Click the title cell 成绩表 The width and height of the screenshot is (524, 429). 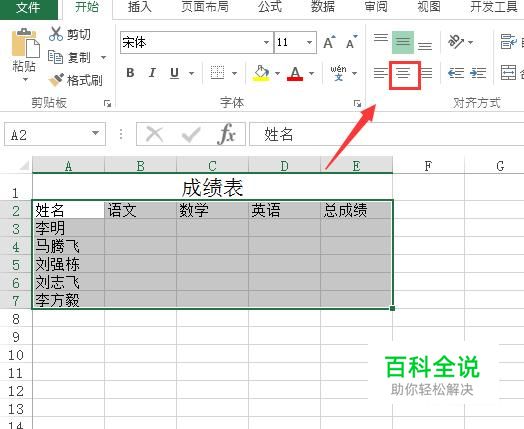pos(213,187)
